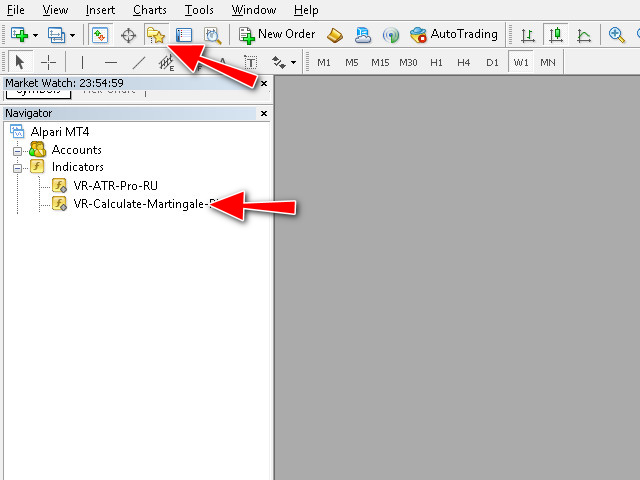Close the Market Watch panel
Viewport: 640px width, 480px height.
click(x=264, y=83)
